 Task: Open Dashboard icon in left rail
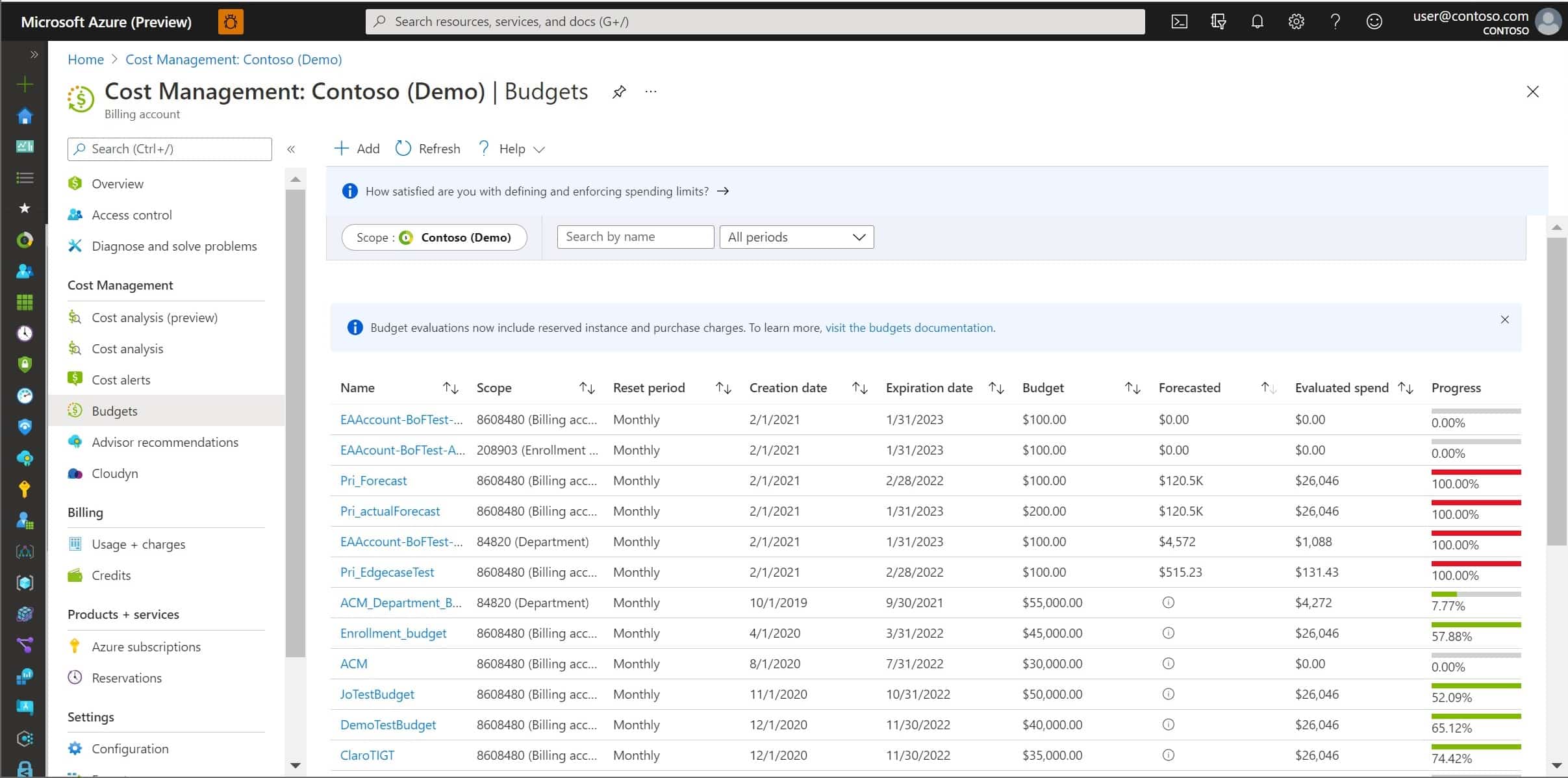coord(25,147)
